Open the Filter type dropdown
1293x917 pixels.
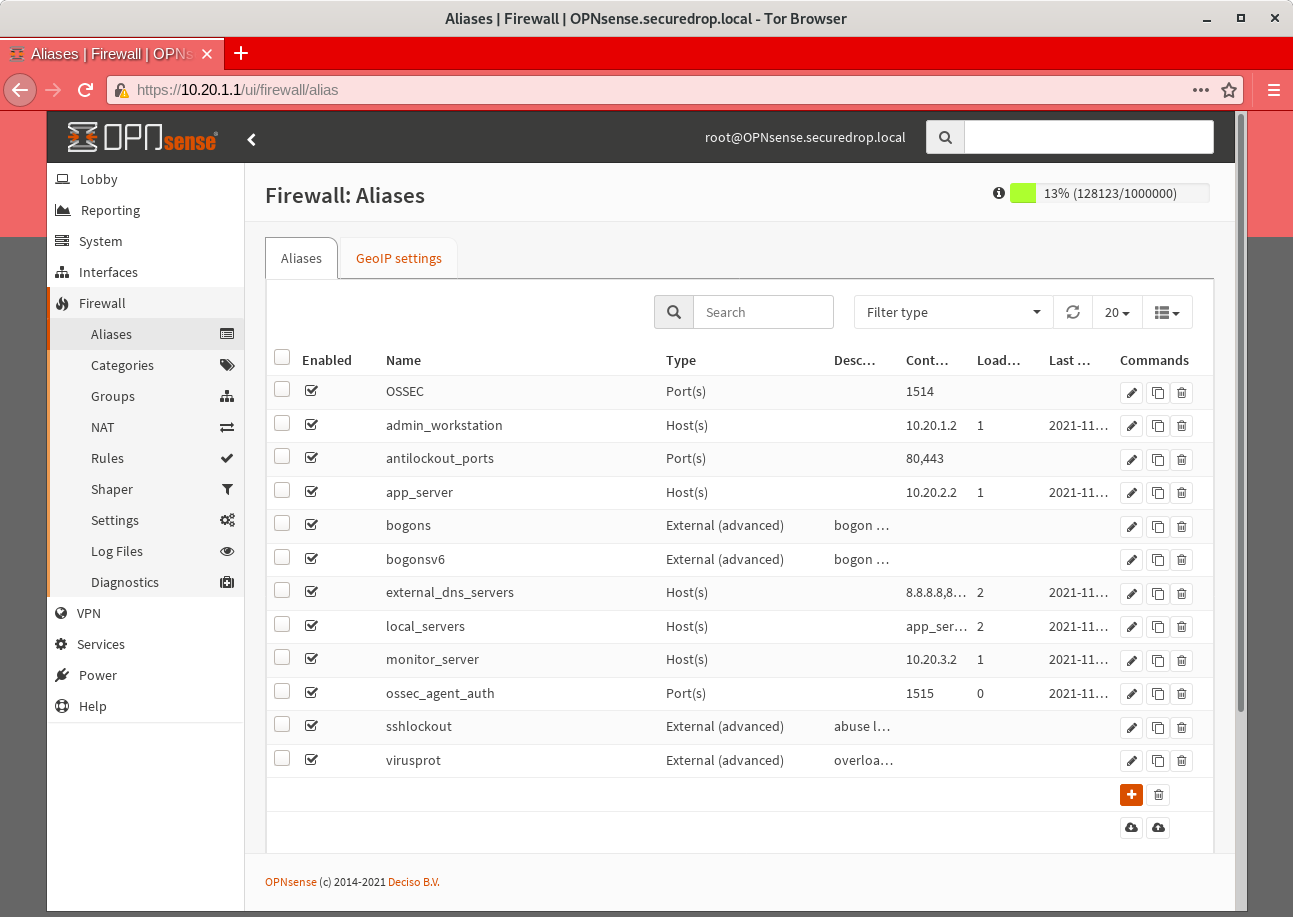(x=951, y=312)
